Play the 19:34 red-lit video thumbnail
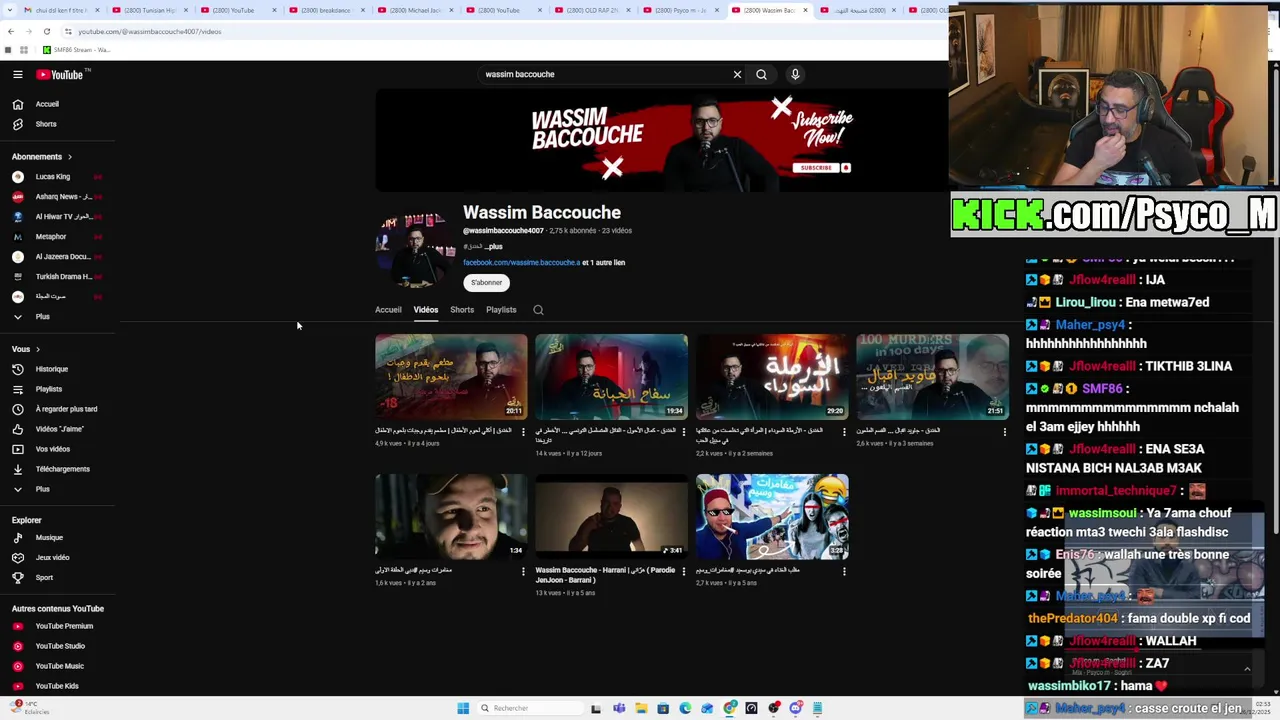The height and width of the screenshot is (720, 1280). pos(611,376)
